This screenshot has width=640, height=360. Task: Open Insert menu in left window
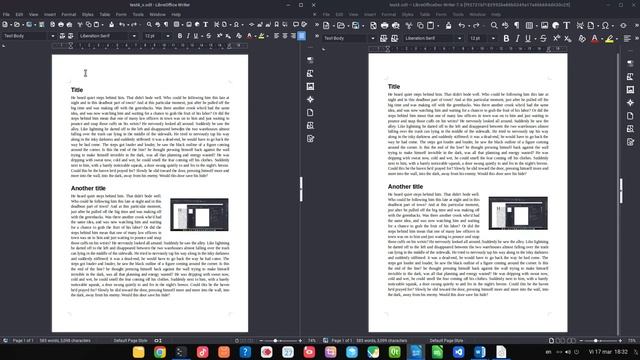(50, 14)
